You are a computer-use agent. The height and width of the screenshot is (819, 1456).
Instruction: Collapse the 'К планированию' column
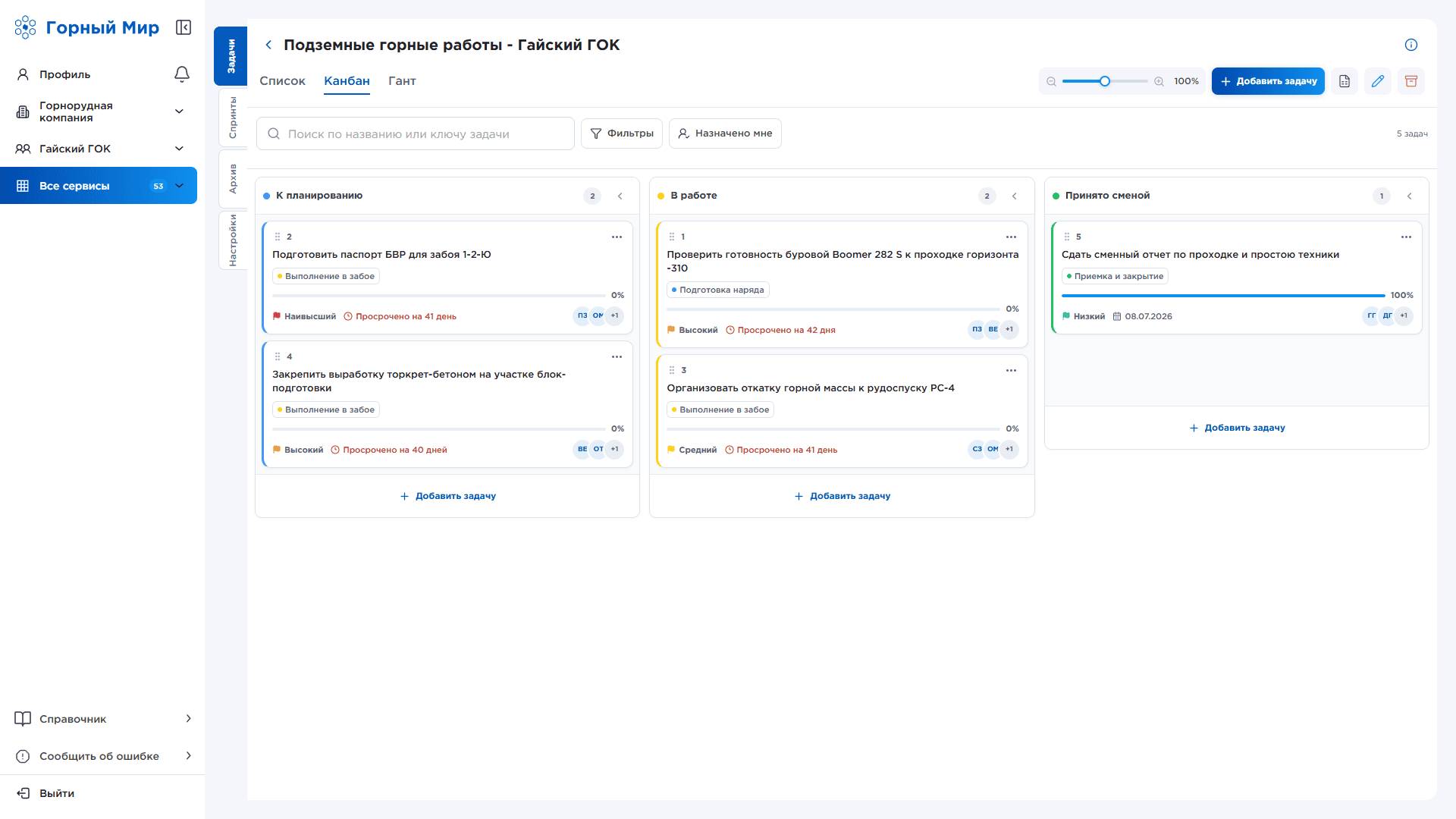tap(620, 196)
